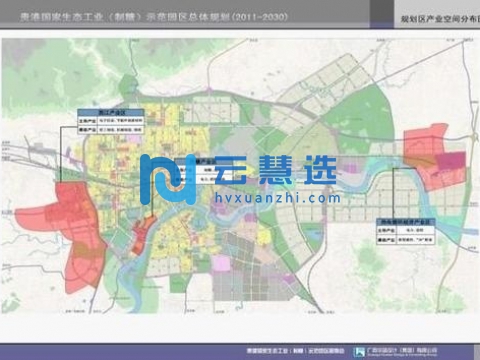Click the blue header of the western industry label box
480x360 pixels.
pyautogui.click(x=111, y=113)
